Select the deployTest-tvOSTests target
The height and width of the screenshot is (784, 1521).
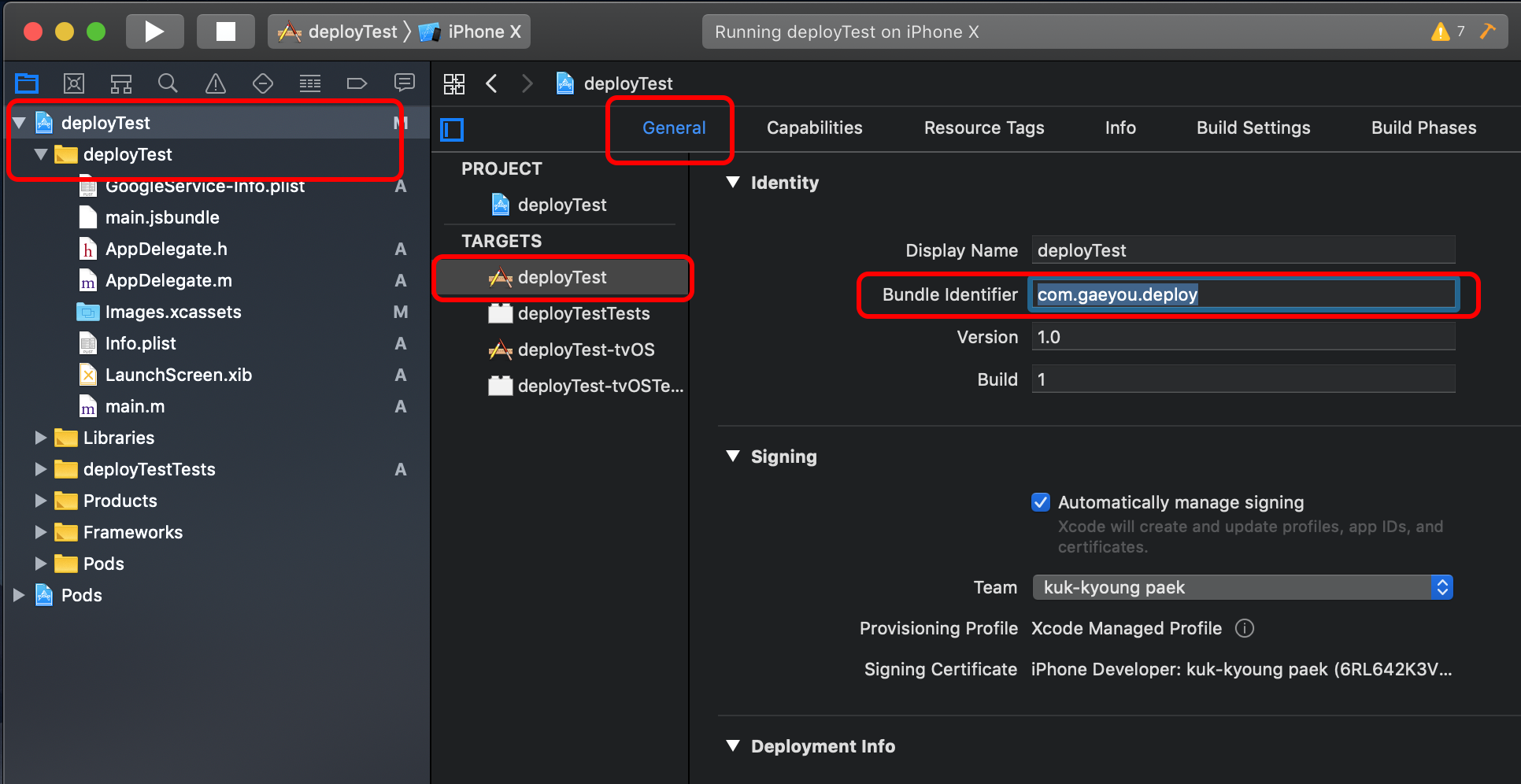560,386
